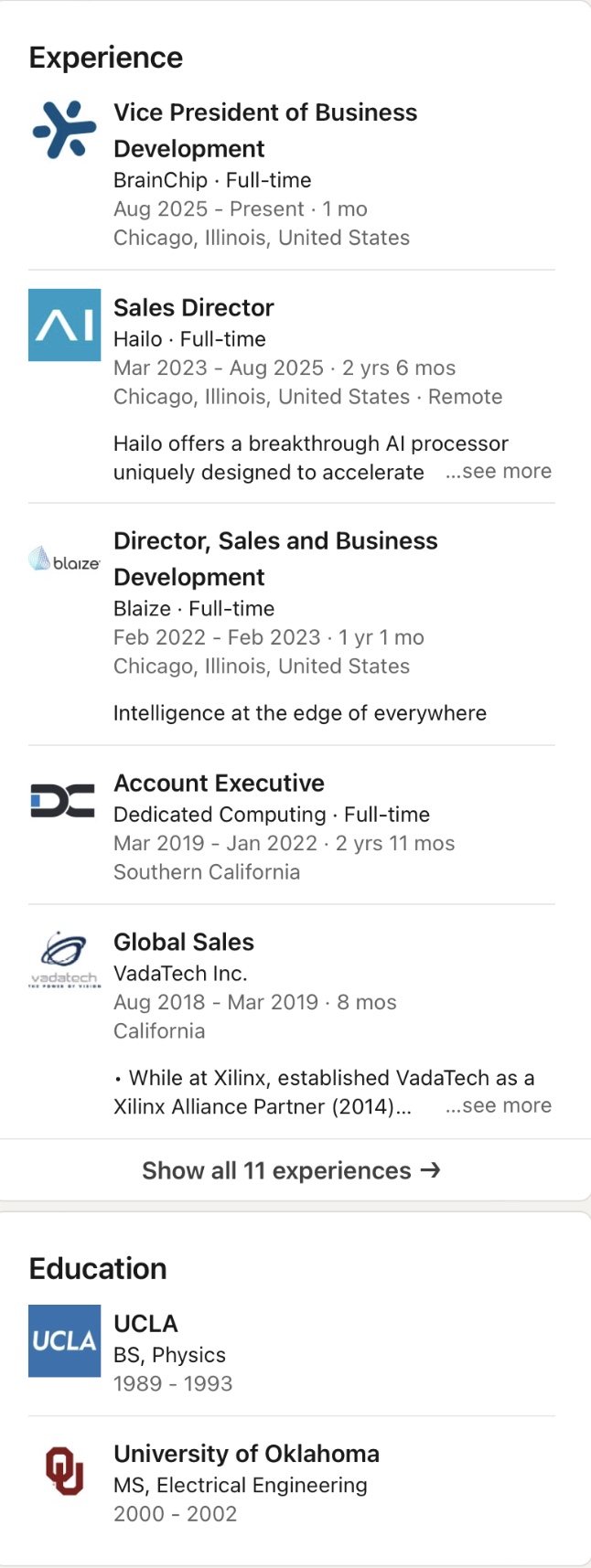Click the Global Sales job title
The height and width of the screenshot is (1568, 591).
tap(184, 942)
